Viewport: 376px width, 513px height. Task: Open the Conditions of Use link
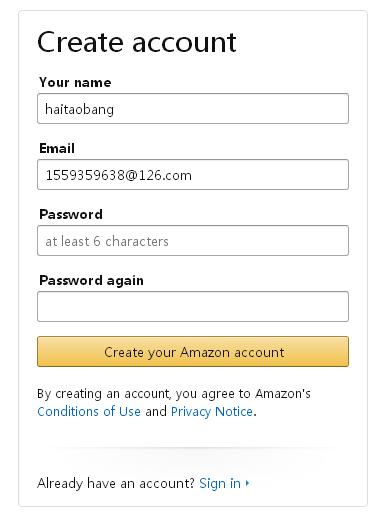click(x=89, y=412)
